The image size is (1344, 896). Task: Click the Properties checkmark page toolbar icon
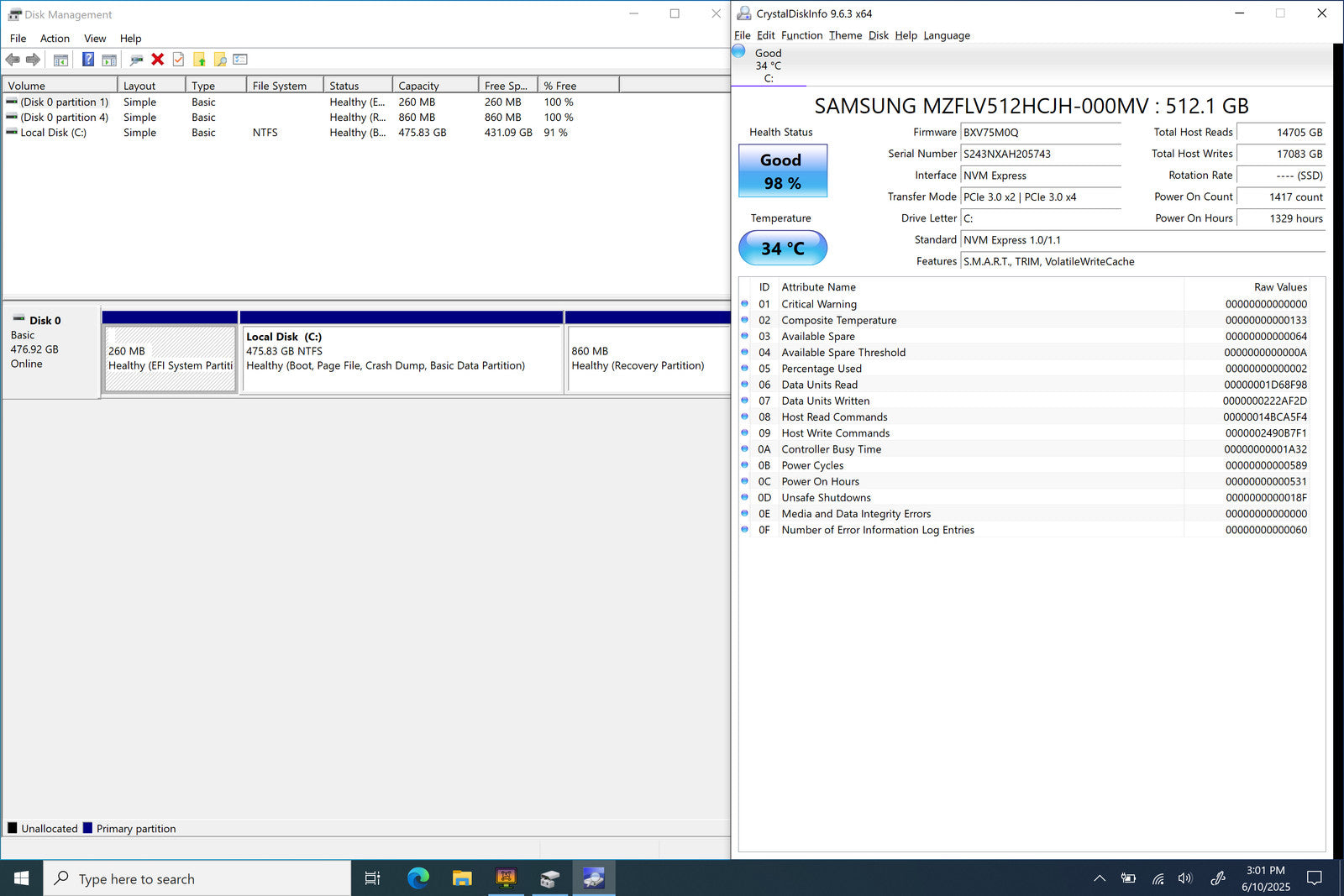[x=178, y=60]
